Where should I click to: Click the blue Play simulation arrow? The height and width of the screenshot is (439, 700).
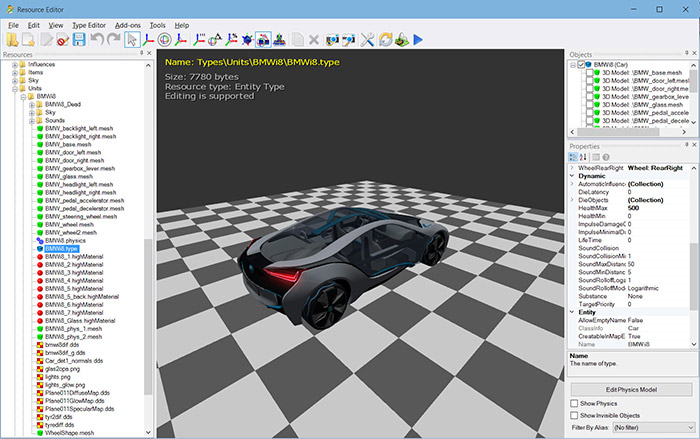pyautogui.click(x=418, y=40)
